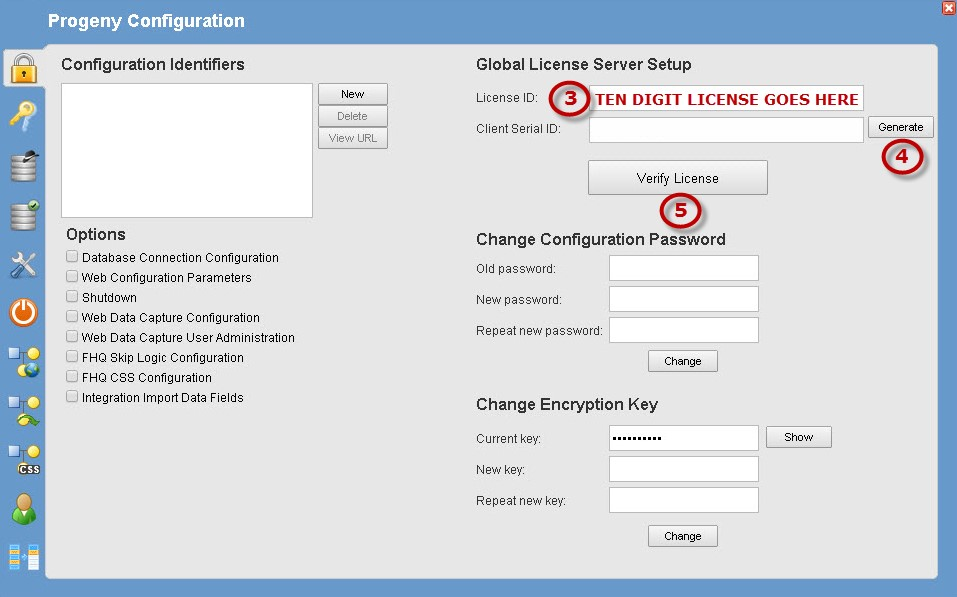Click the green user administration icon
The width and height of the screenshot is (957, 597).
(x=23, y=508)
